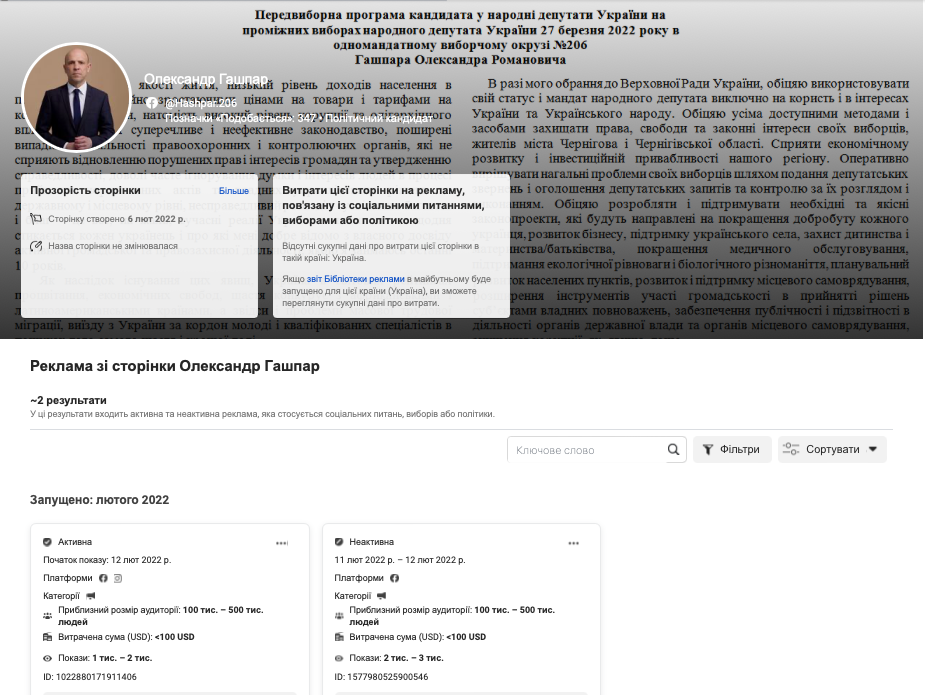925x695 pixels.
Task: Click the search magnifier icon
Action: click(x=674, y=450)
